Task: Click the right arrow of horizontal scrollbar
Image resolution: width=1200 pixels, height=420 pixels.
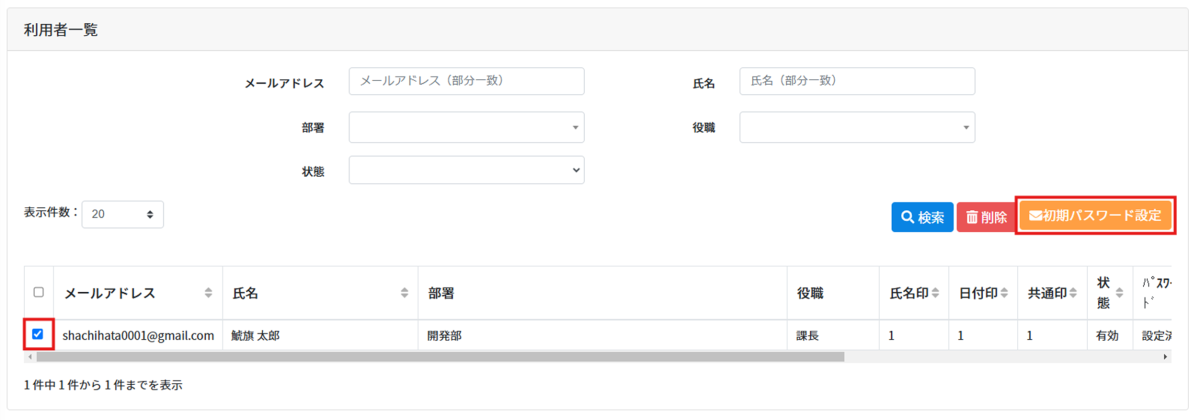Action: (1166, 356)
